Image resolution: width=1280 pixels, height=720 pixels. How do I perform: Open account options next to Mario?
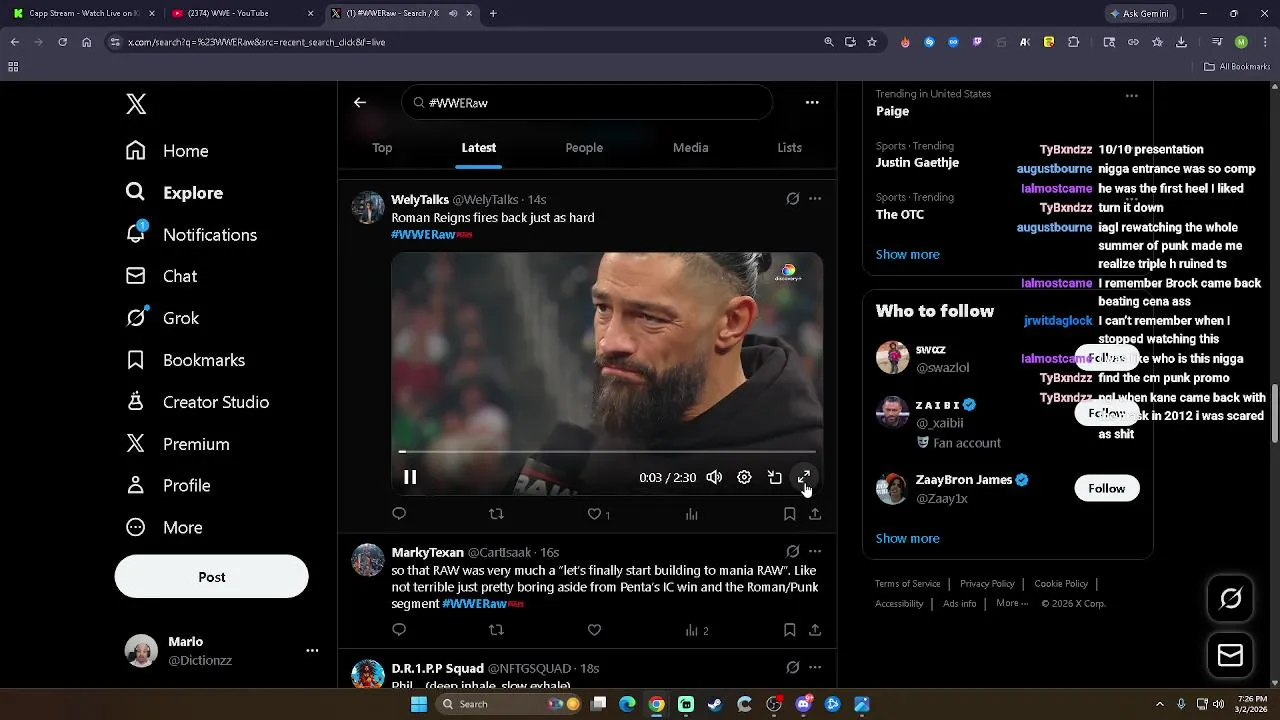pyautogui.click(x=312, y=650)
